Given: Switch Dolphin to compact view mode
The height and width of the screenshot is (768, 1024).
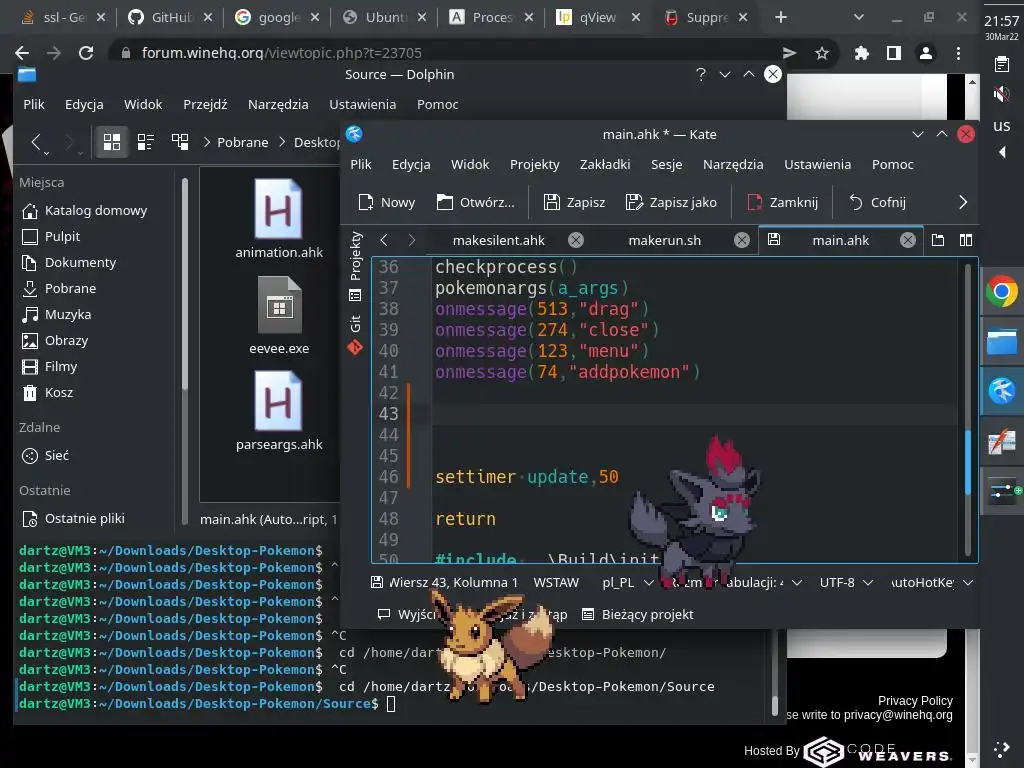Looking at the screenshot, I should coord(146,142).
